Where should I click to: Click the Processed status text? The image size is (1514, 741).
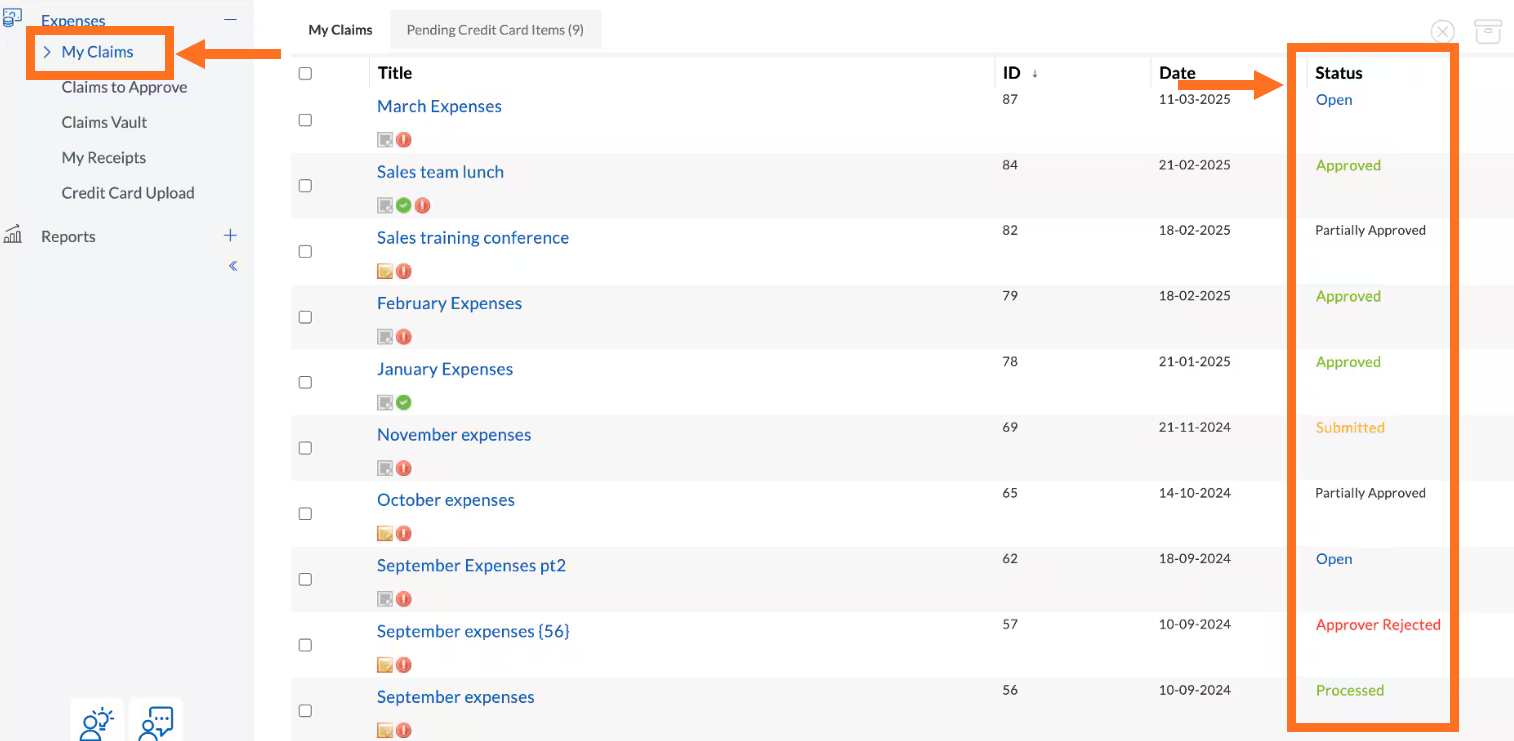[1350, 691]
